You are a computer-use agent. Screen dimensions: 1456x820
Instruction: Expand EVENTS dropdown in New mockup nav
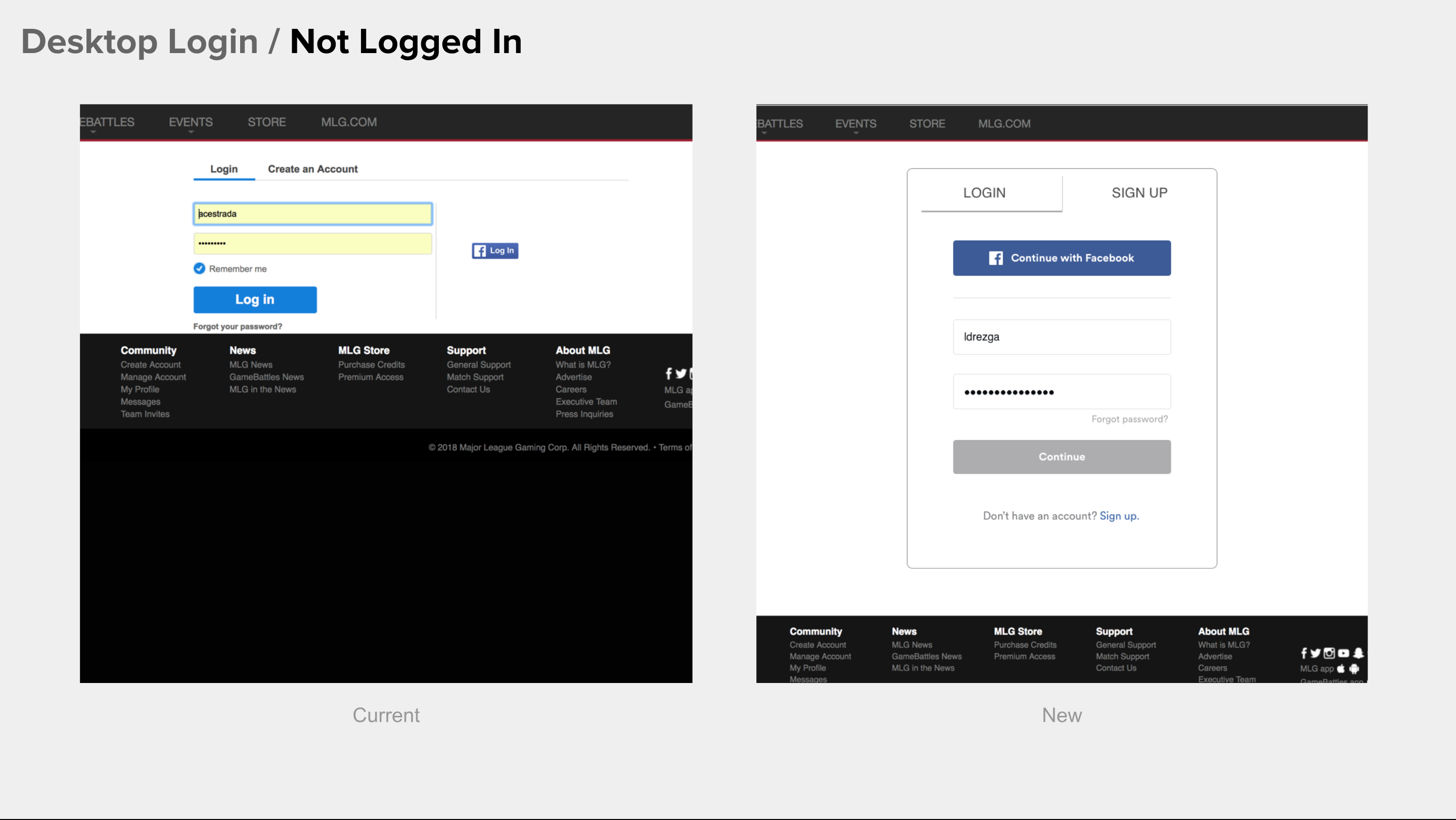tap(855, 124)
